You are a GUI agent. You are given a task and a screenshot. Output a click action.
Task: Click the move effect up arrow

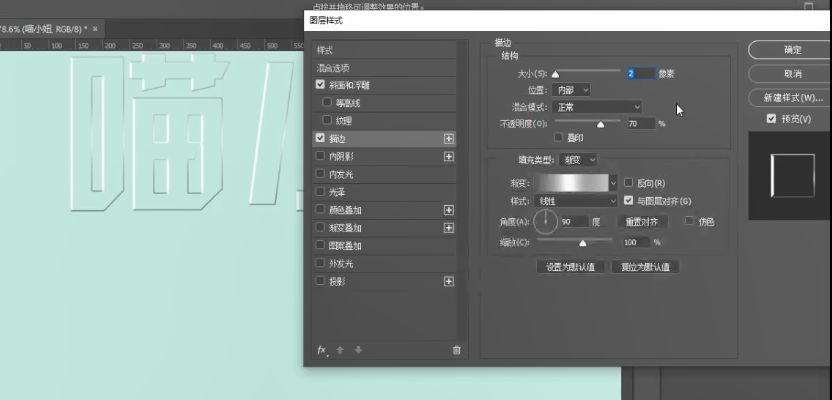click(x=340, y=350)
